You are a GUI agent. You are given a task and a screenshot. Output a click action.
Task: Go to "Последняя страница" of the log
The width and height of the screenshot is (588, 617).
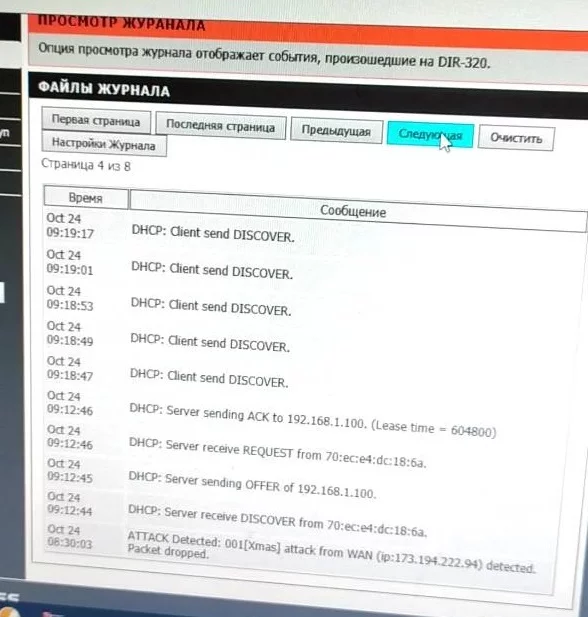[x=220, y=125]
